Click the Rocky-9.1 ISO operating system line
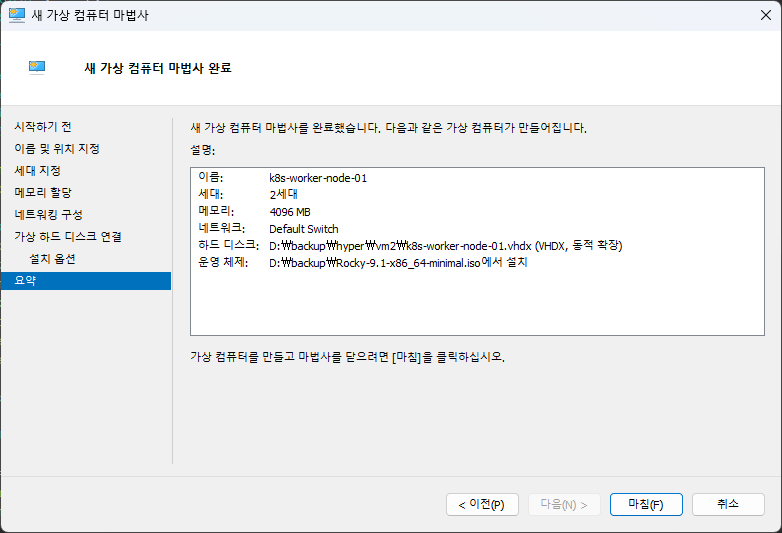 (x=398, y=262)
